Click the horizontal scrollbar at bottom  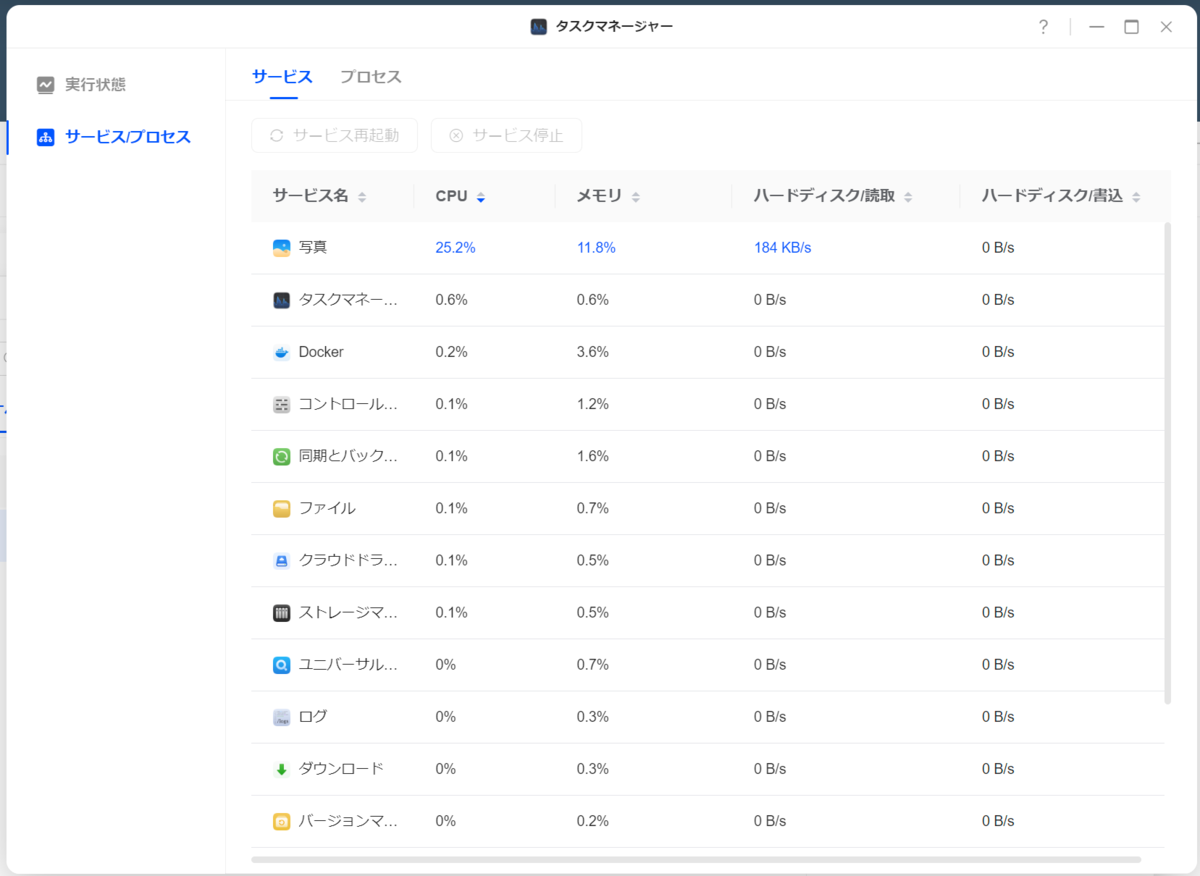pos(696,859)
